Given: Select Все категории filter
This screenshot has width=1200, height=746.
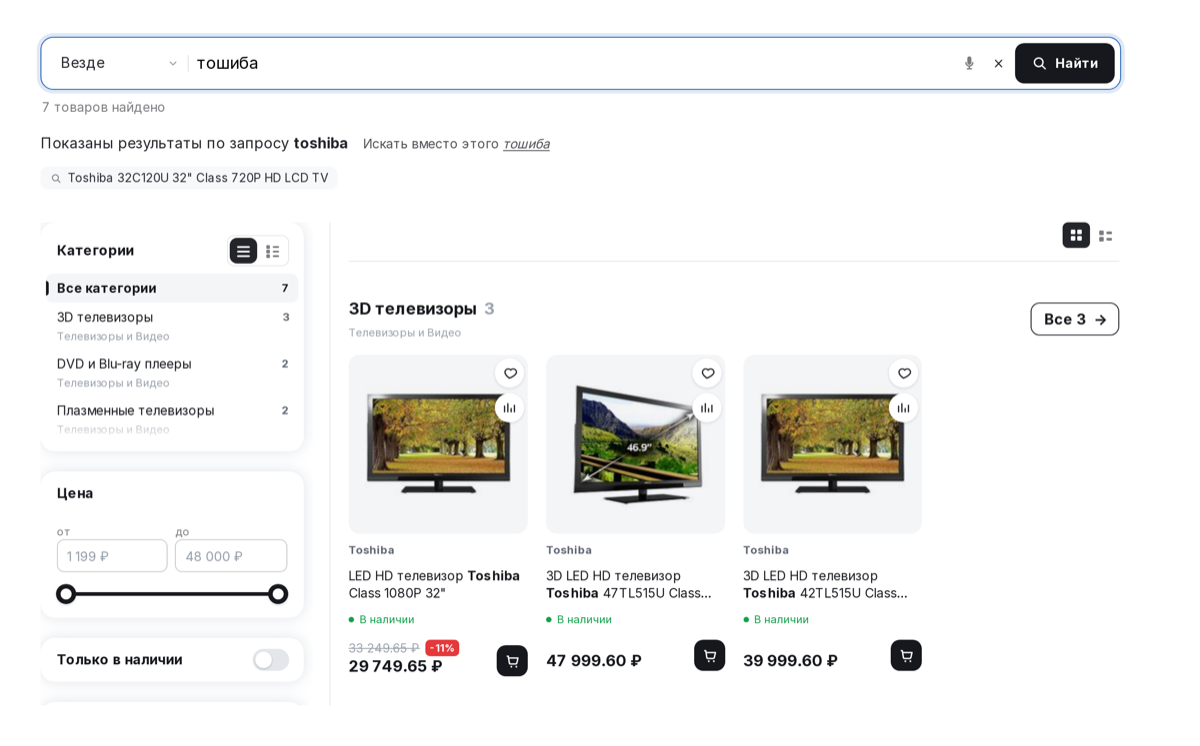Looking at the screenshot, I should click(172, 288).
